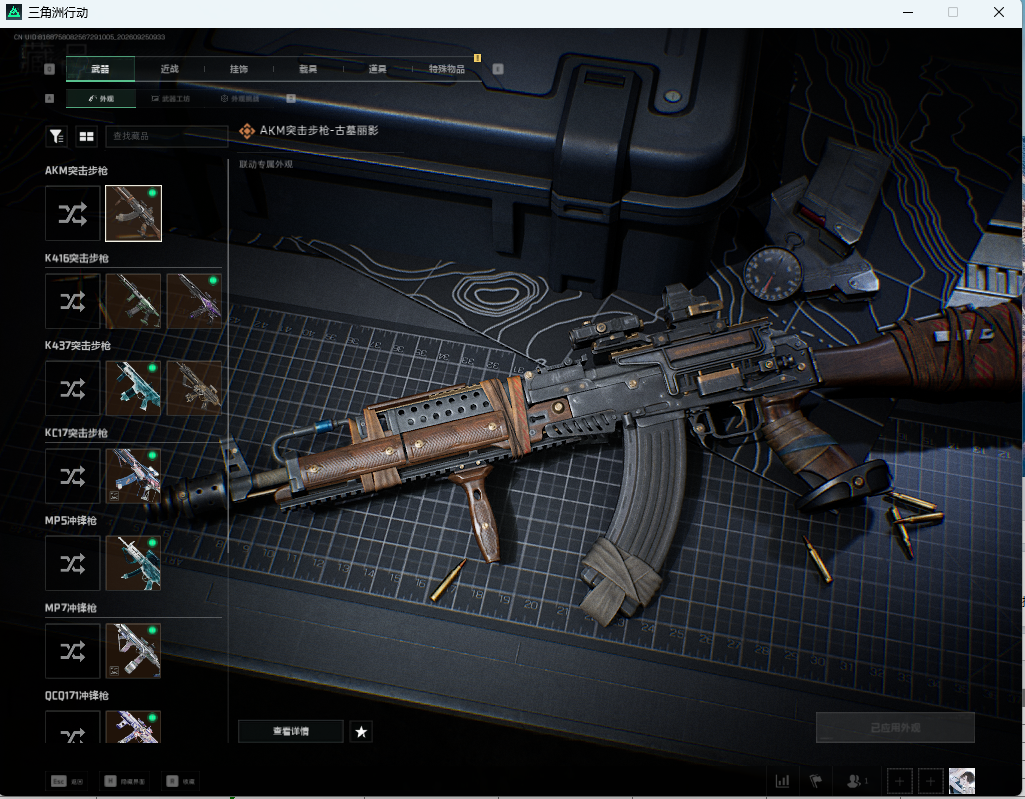Screen dimensions: 1025x799
Task: Switch to the grid view layout icon
Action: [86, 136]
